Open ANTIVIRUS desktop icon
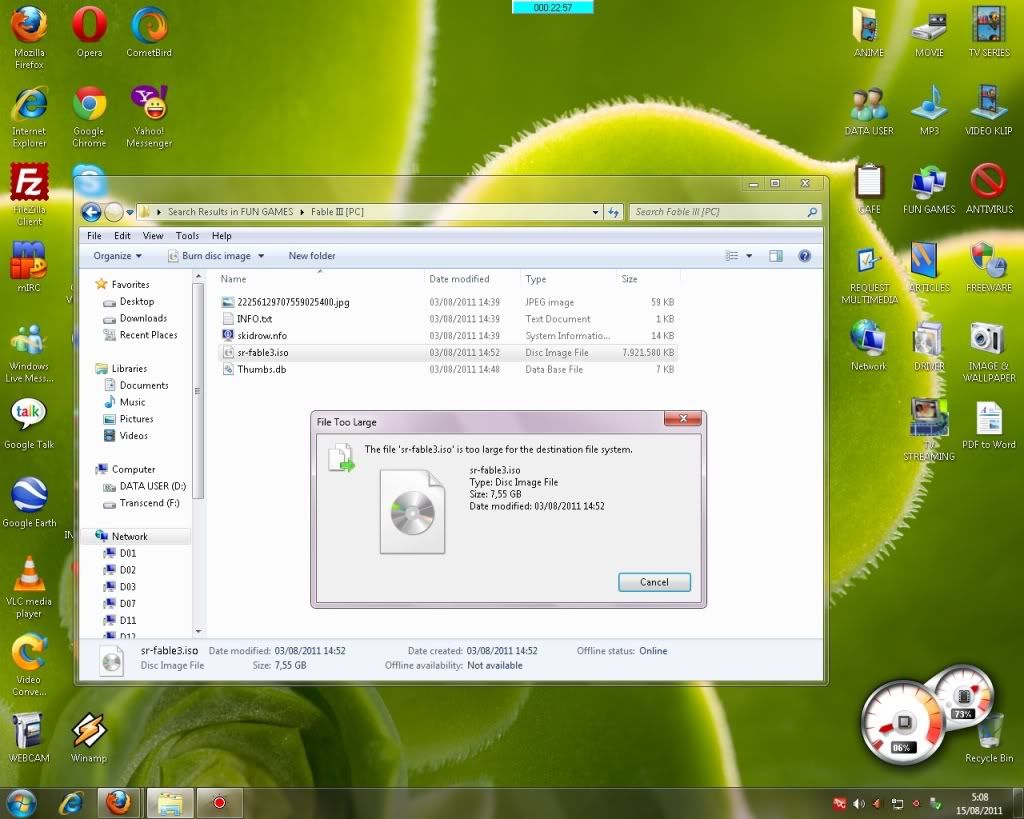Viewport: 1024px width, 819px height. tap(989, 188)
